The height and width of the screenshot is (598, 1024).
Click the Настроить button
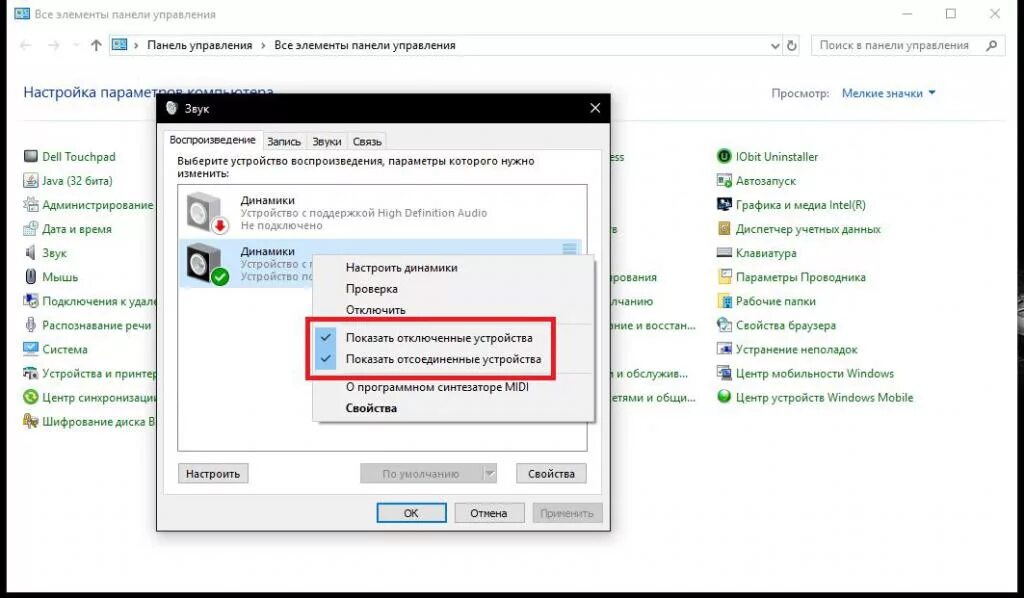tap(213, 474)
